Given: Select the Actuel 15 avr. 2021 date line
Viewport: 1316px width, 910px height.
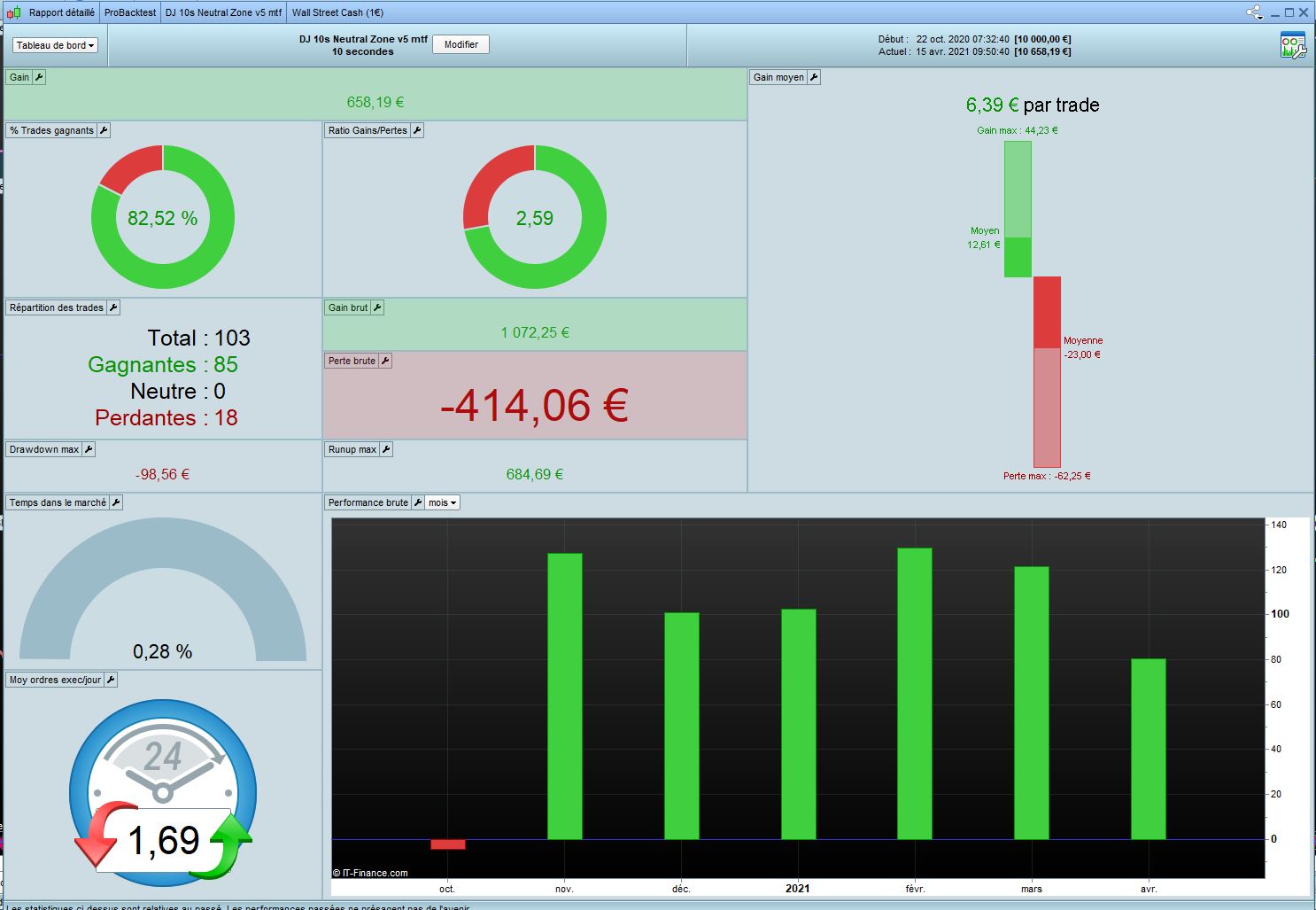Looking at the screenshot, I should [975, 51].
